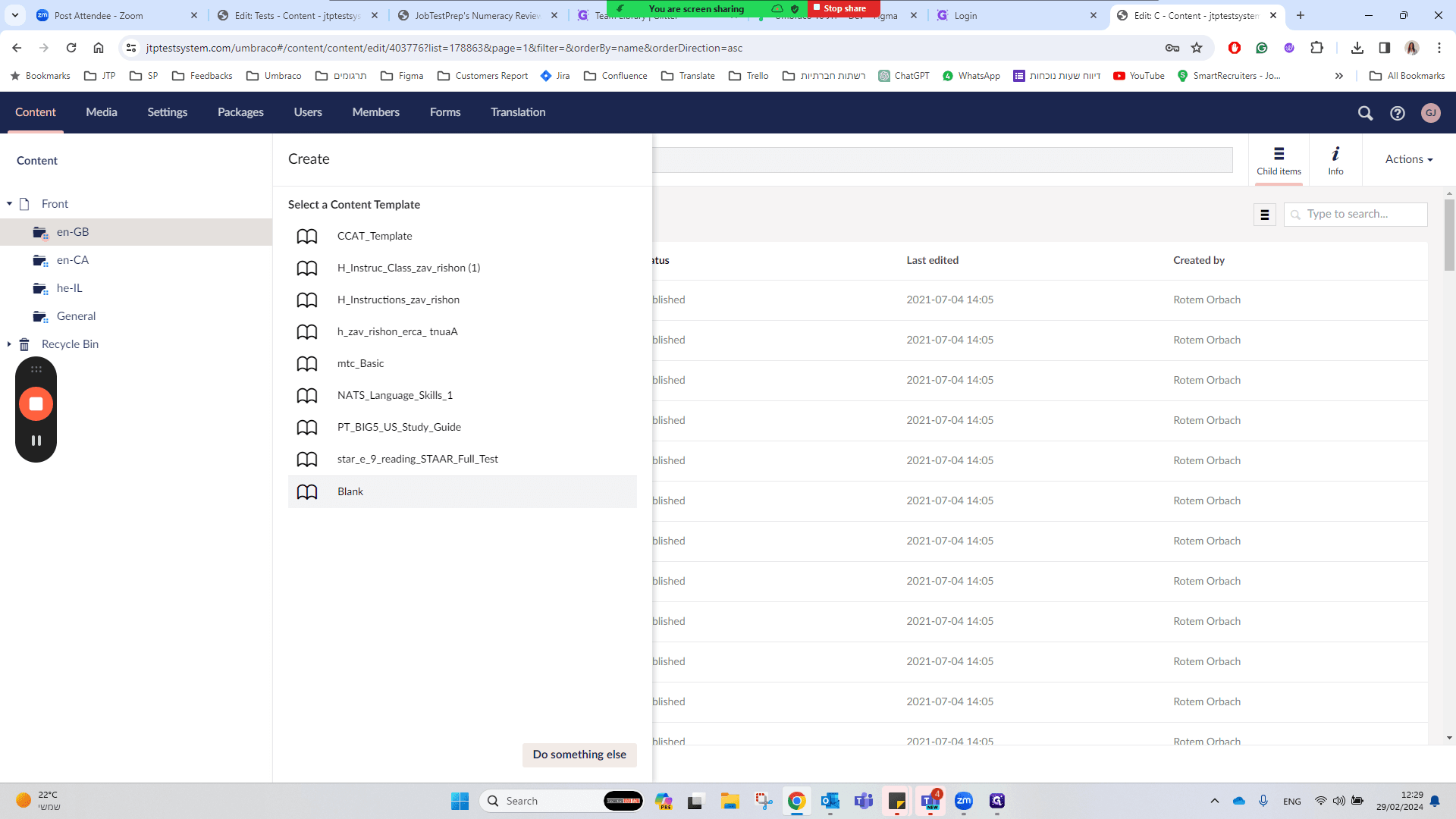Select the Blank content template
Image resolution: width=1456 pixels, height=819 pixels.
coord(463,491)
